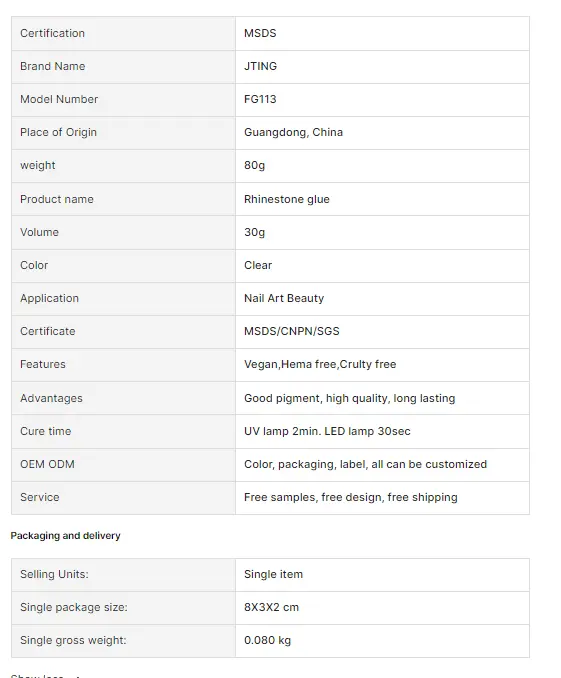Click the FG113 model number cell
Viewport: 561px width, 678px height.
[x=382, y=99]
